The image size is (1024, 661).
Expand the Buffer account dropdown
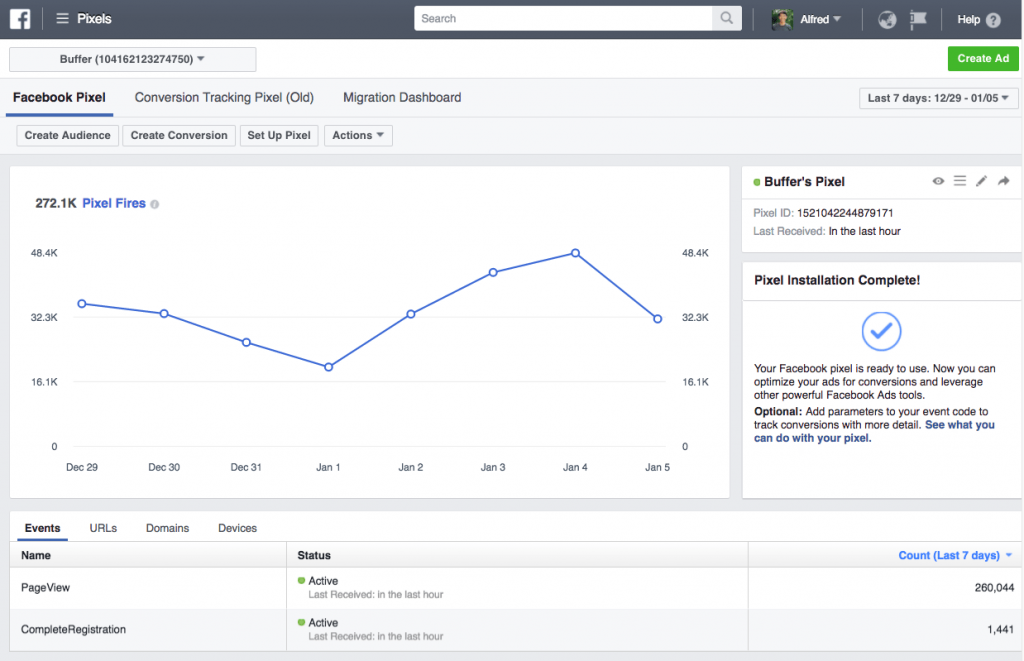132,60
